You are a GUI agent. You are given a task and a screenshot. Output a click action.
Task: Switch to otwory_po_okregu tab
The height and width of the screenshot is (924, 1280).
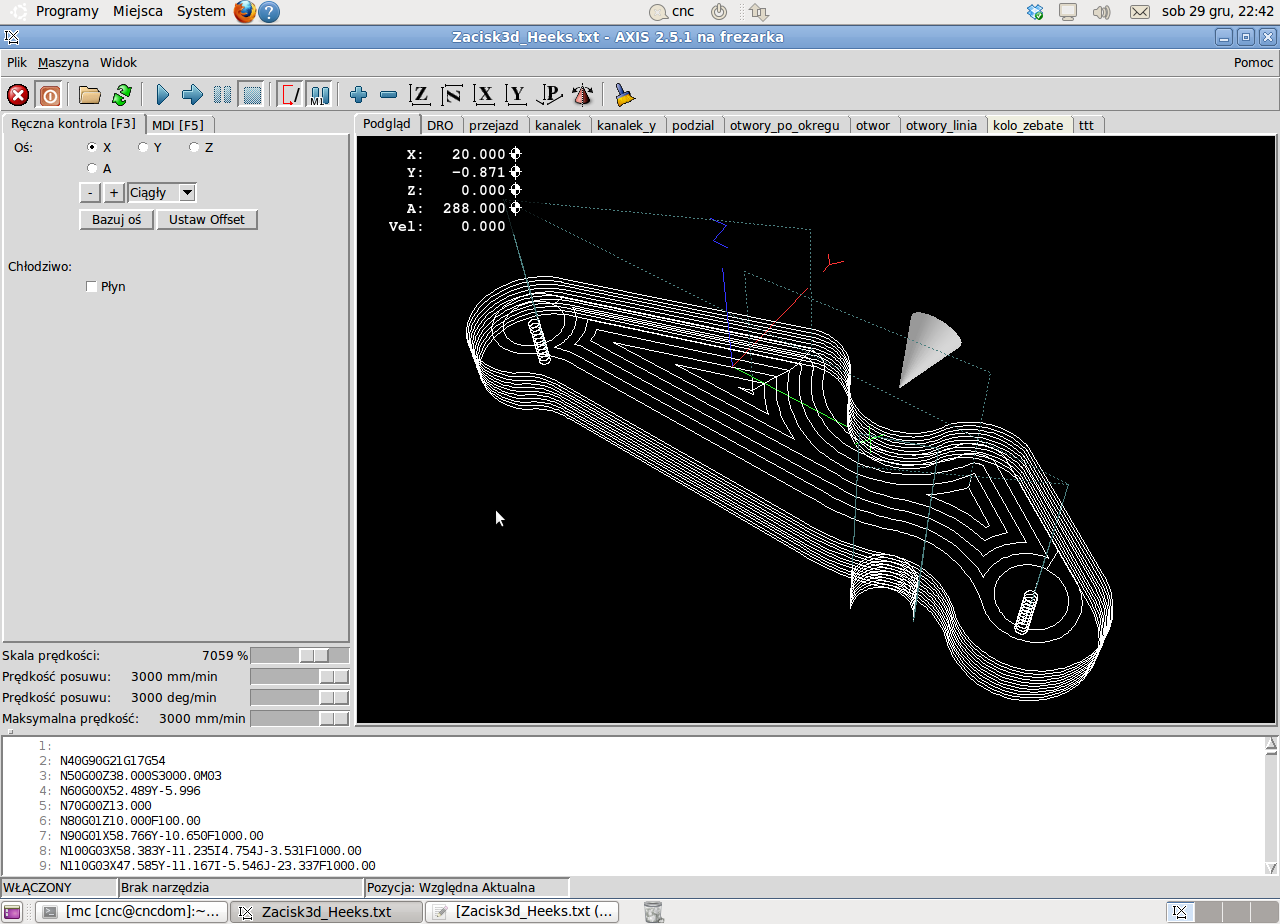[785, 125]
